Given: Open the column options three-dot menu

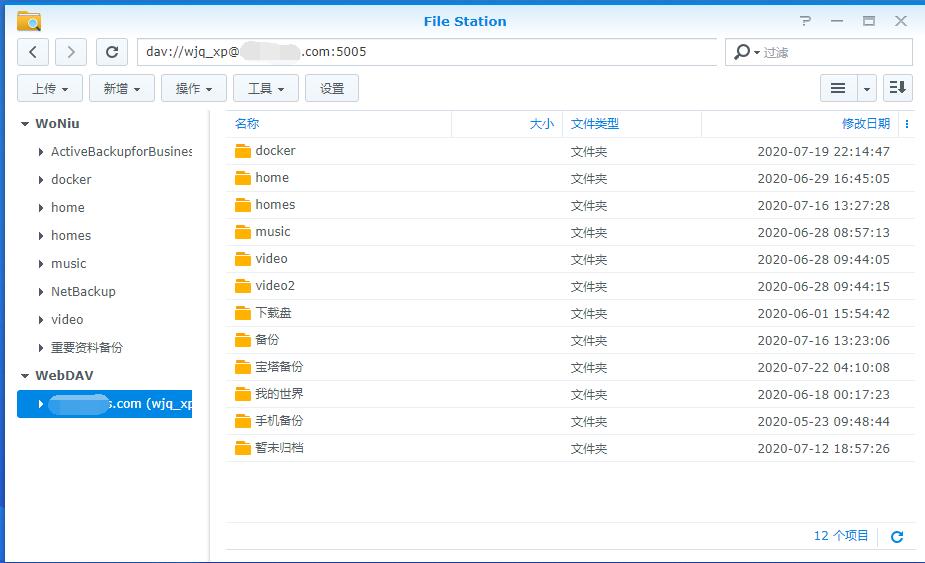Looking at the screenshot, I should click(907, 124).
